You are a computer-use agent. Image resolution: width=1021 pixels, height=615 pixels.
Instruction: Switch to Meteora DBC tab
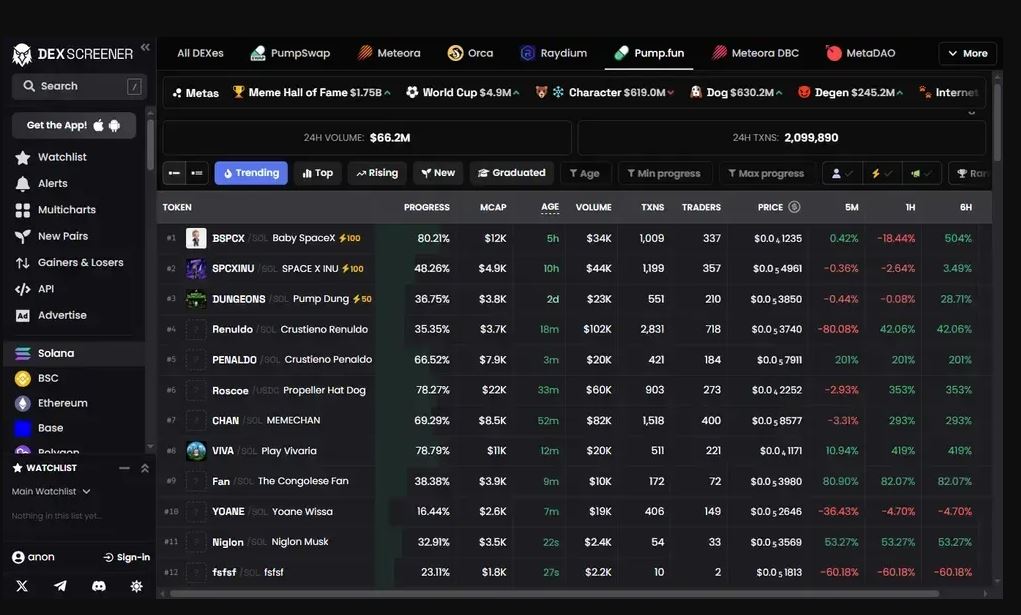point(755,53)
